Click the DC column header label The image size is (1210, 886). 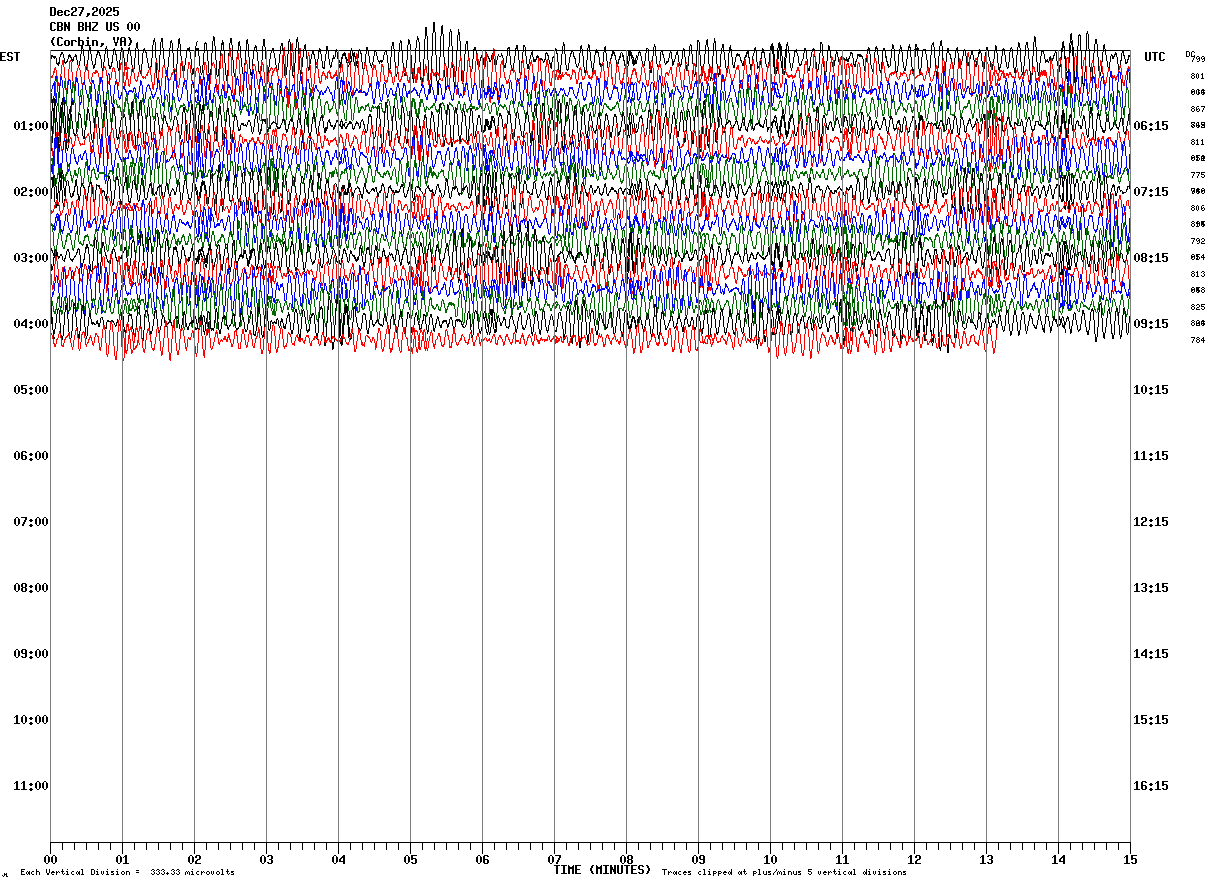[x=1190, y=53]
